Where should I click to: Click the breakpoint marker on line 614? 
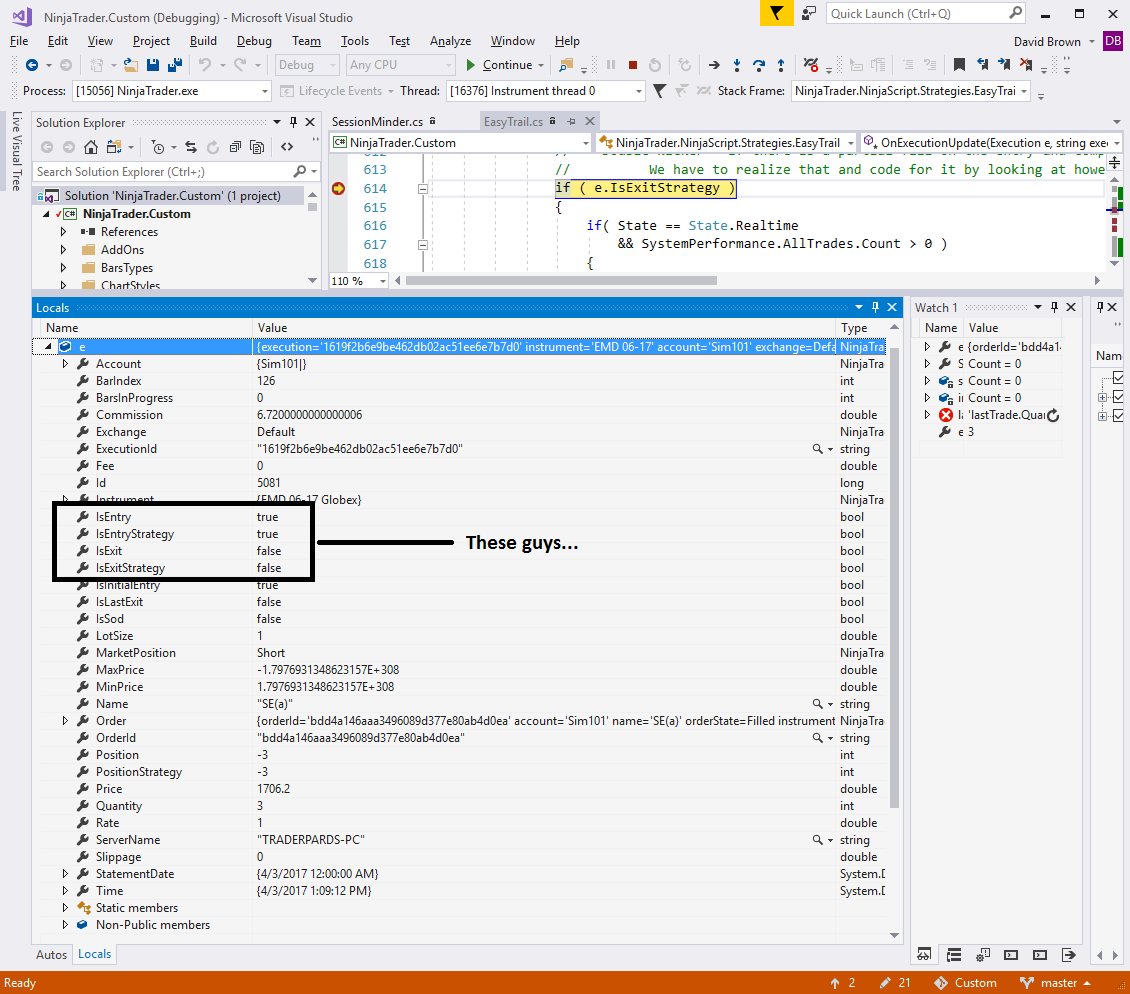pos(338,188)
